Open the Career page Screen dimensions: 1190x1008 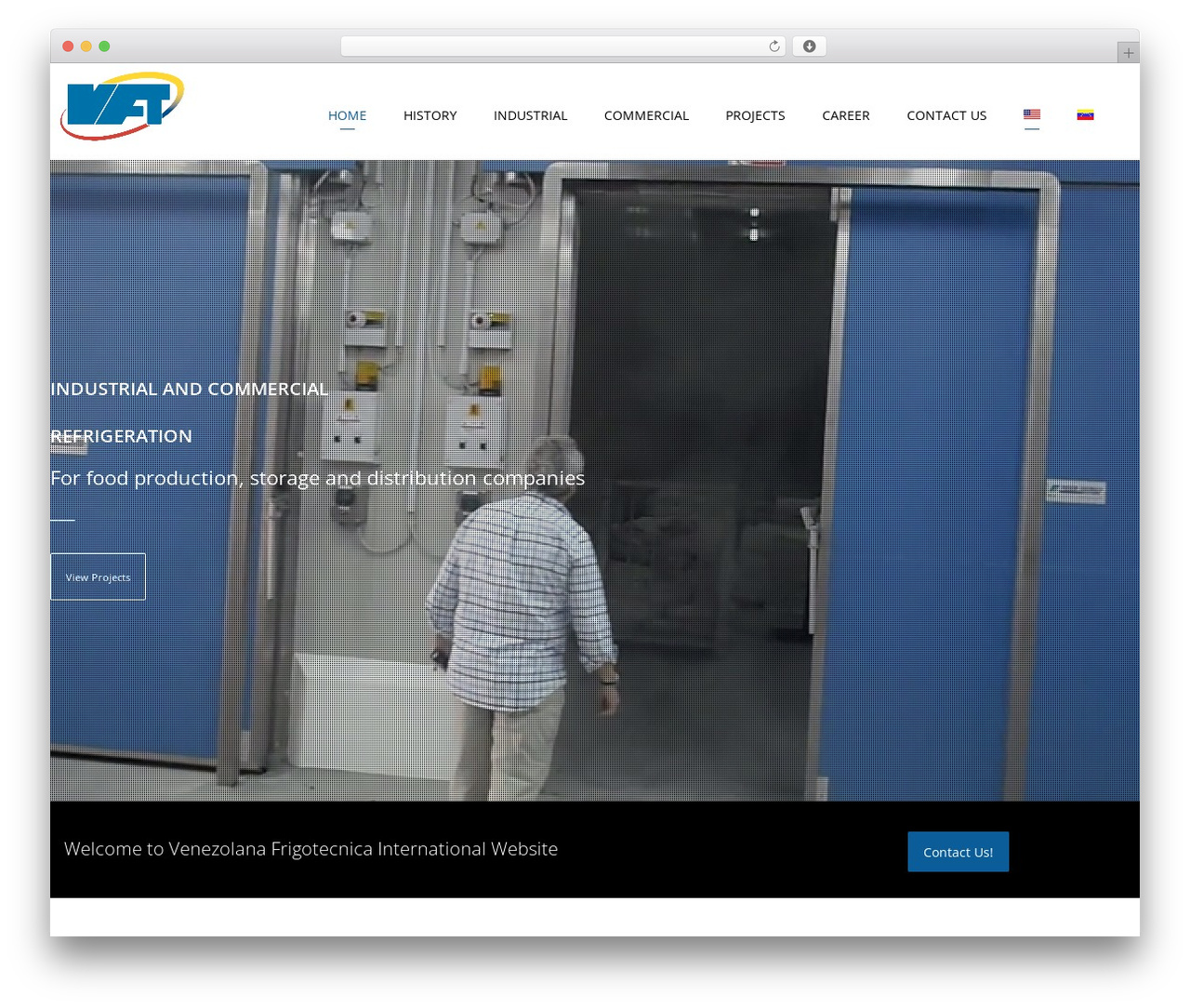click(846, 115)
